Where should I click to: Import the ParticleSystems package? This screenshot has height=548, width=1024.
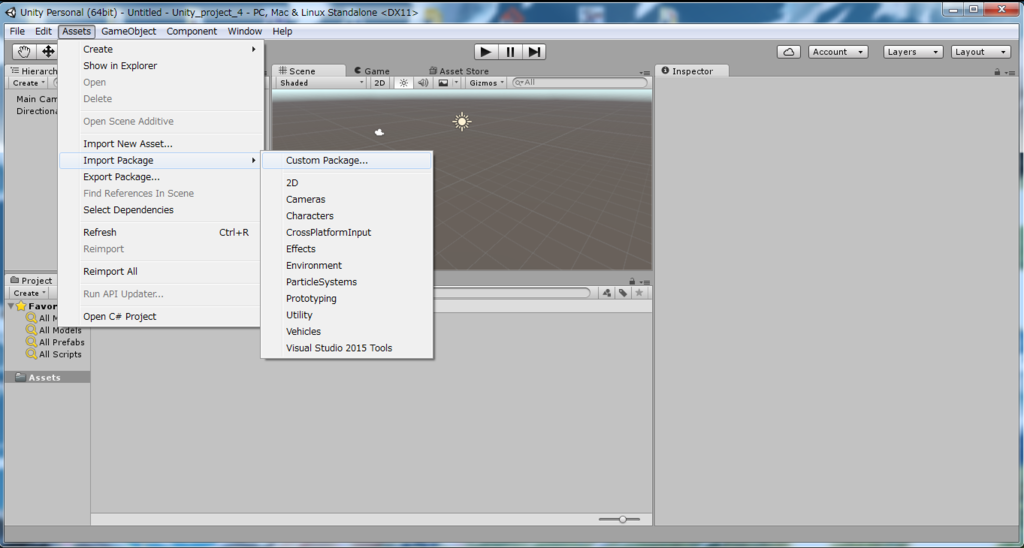[x=347, y=282]
